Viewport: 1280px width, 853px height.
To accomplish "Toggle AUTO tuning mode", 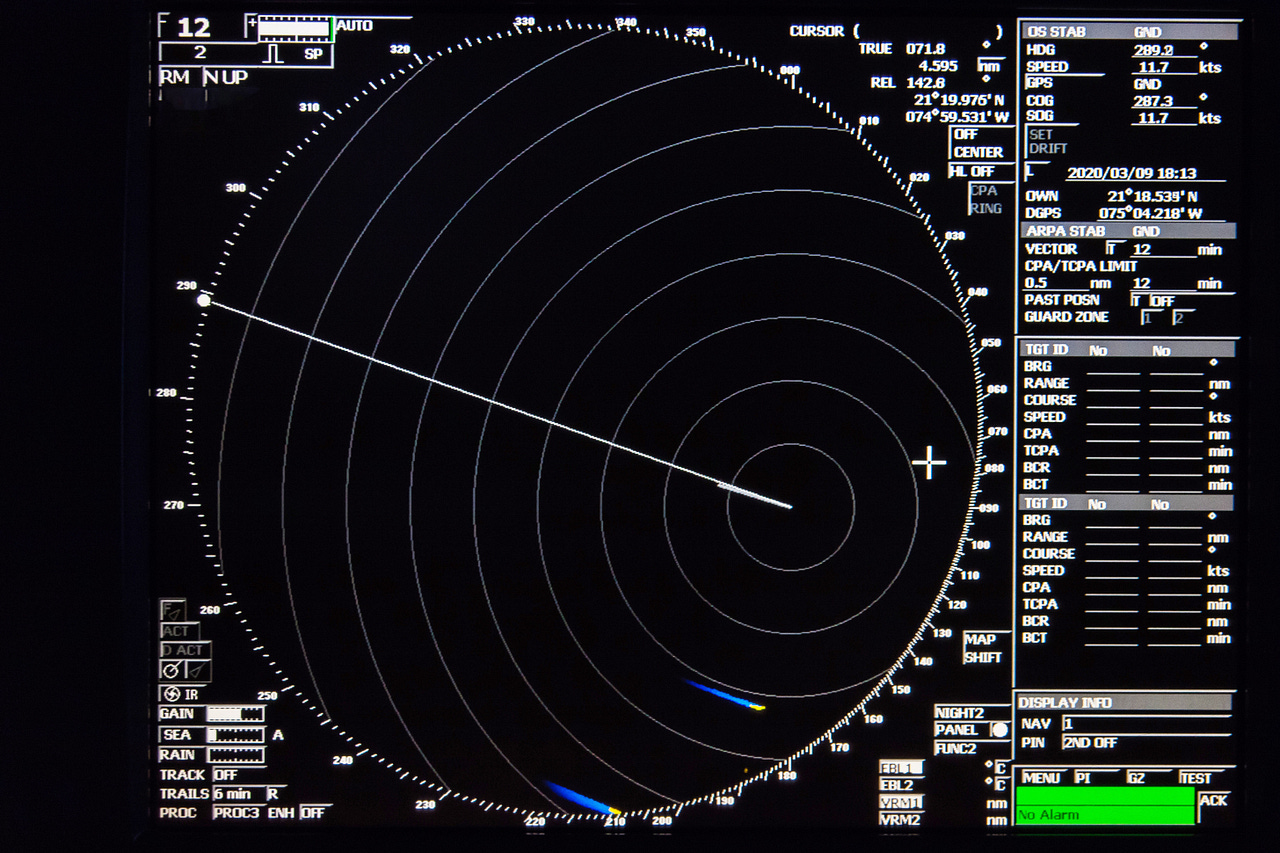I will pos(355,25).
